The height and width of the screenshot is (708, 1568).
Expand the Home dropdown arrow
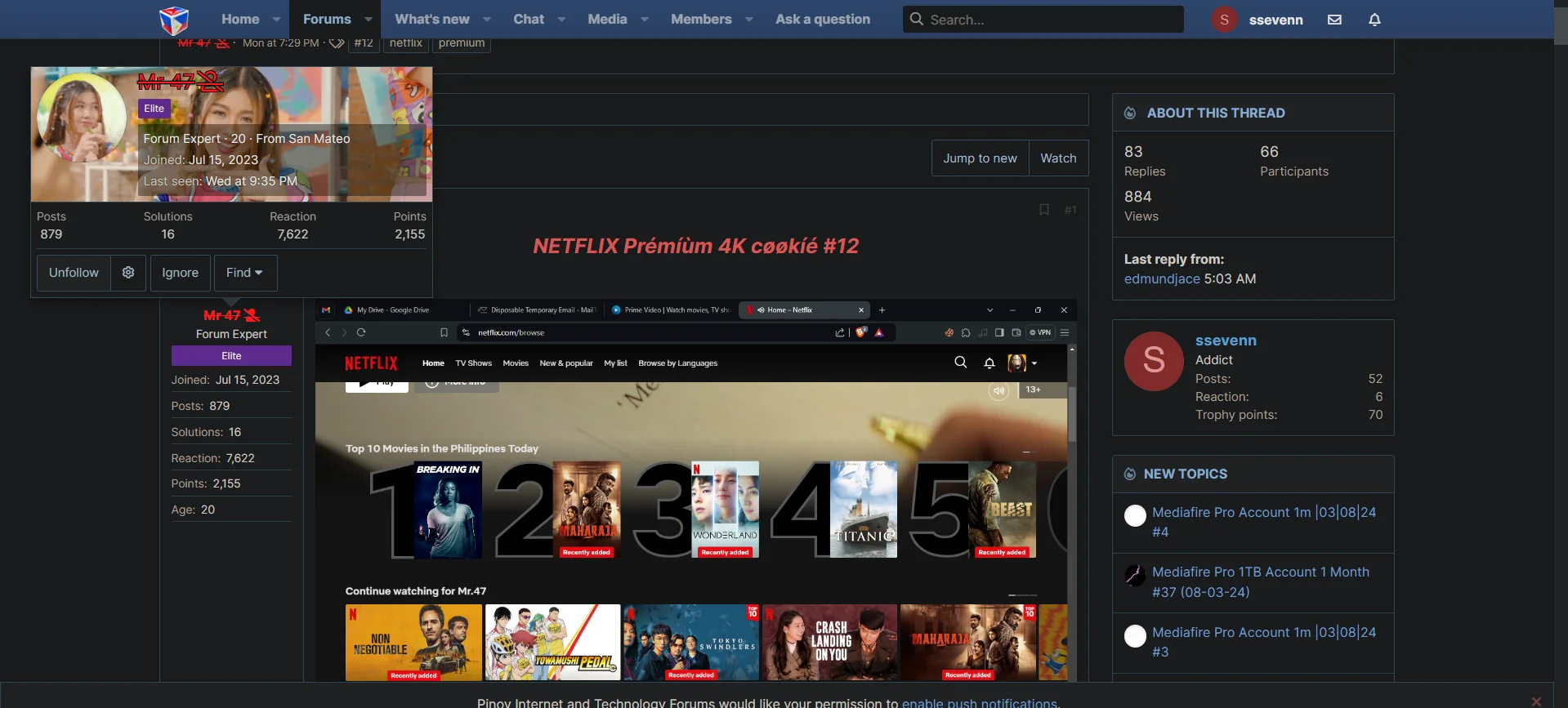point(276,20)
